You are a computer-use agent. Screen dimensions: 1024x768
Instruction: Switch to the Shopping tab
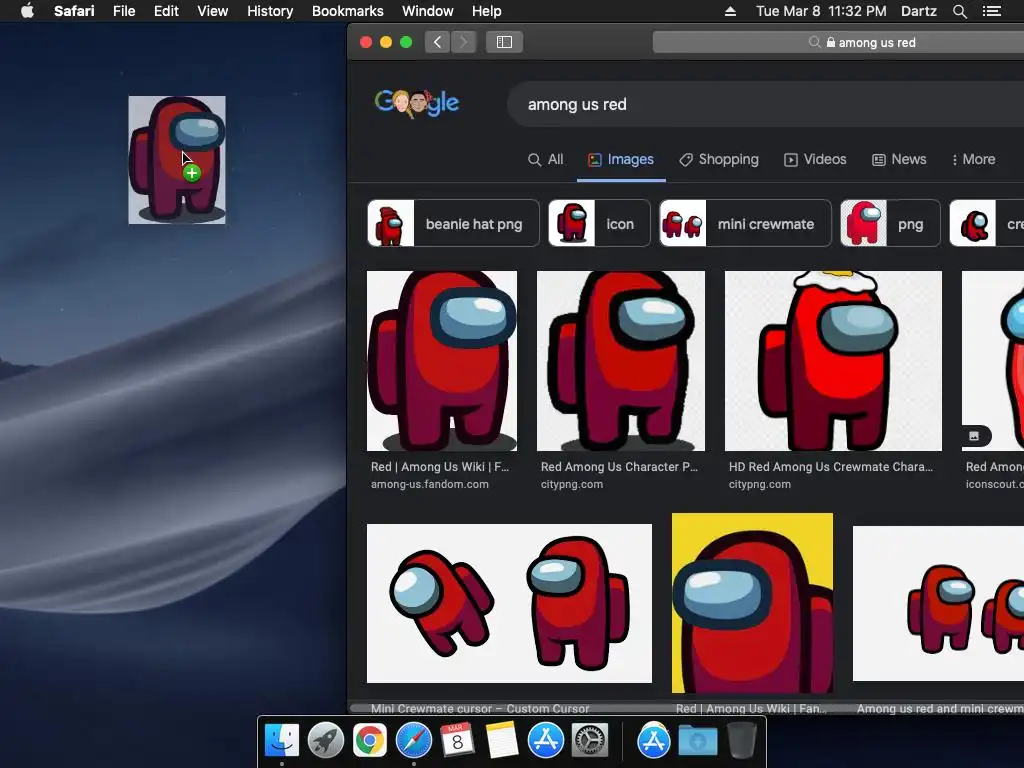click(x=719, y=159)
